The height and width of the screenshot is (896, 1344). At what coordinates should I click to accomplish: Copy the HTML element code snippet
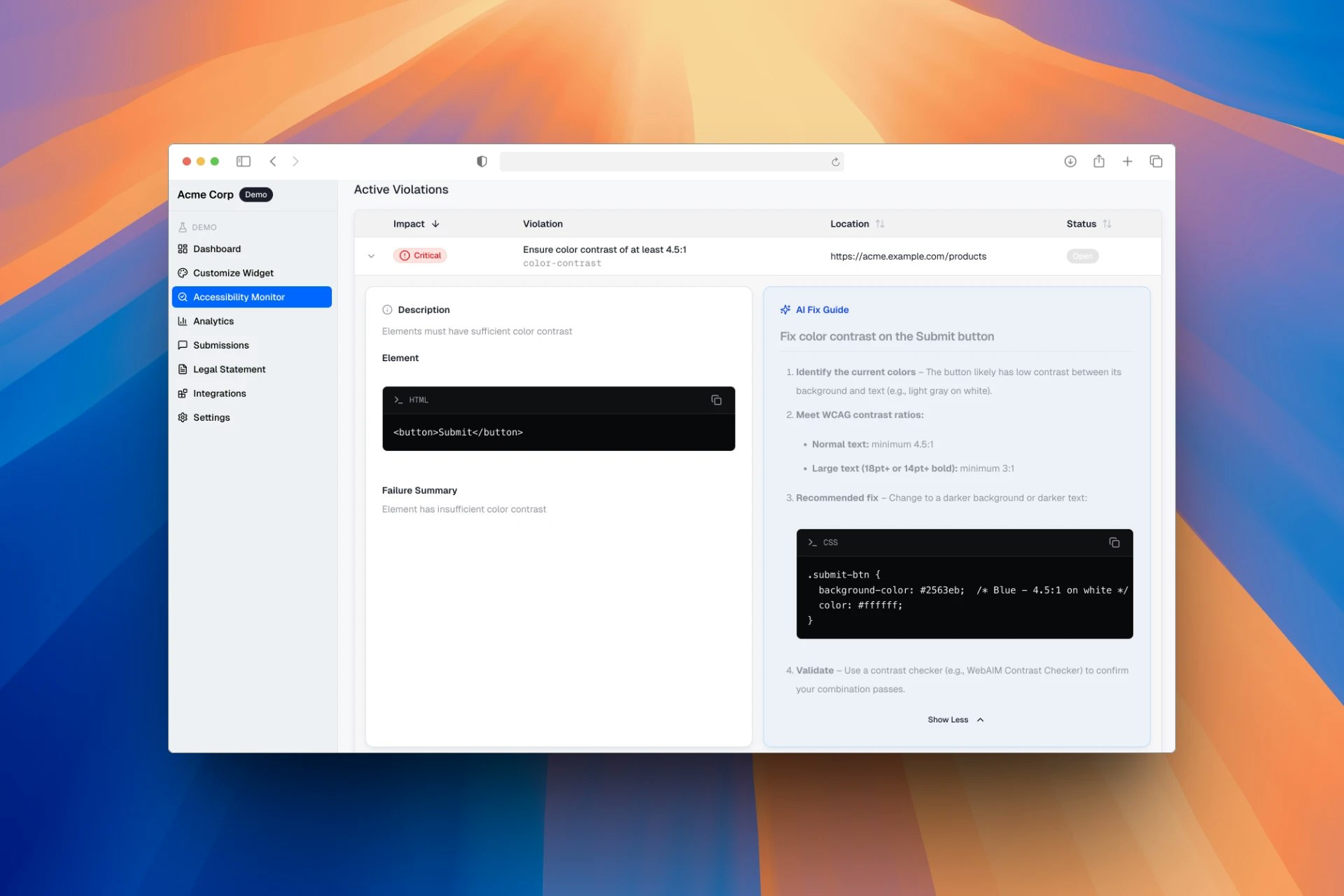[716, 400]
